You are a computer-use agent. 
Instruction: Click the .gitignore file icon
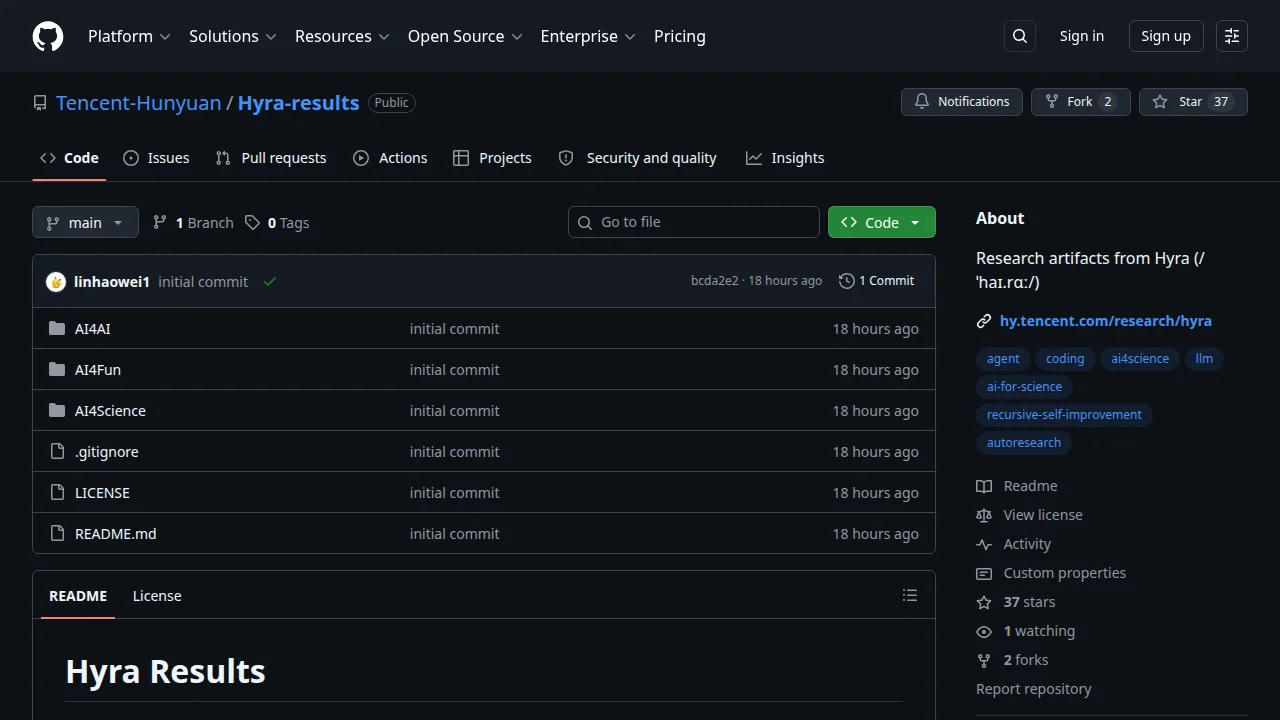click(57, 451)
